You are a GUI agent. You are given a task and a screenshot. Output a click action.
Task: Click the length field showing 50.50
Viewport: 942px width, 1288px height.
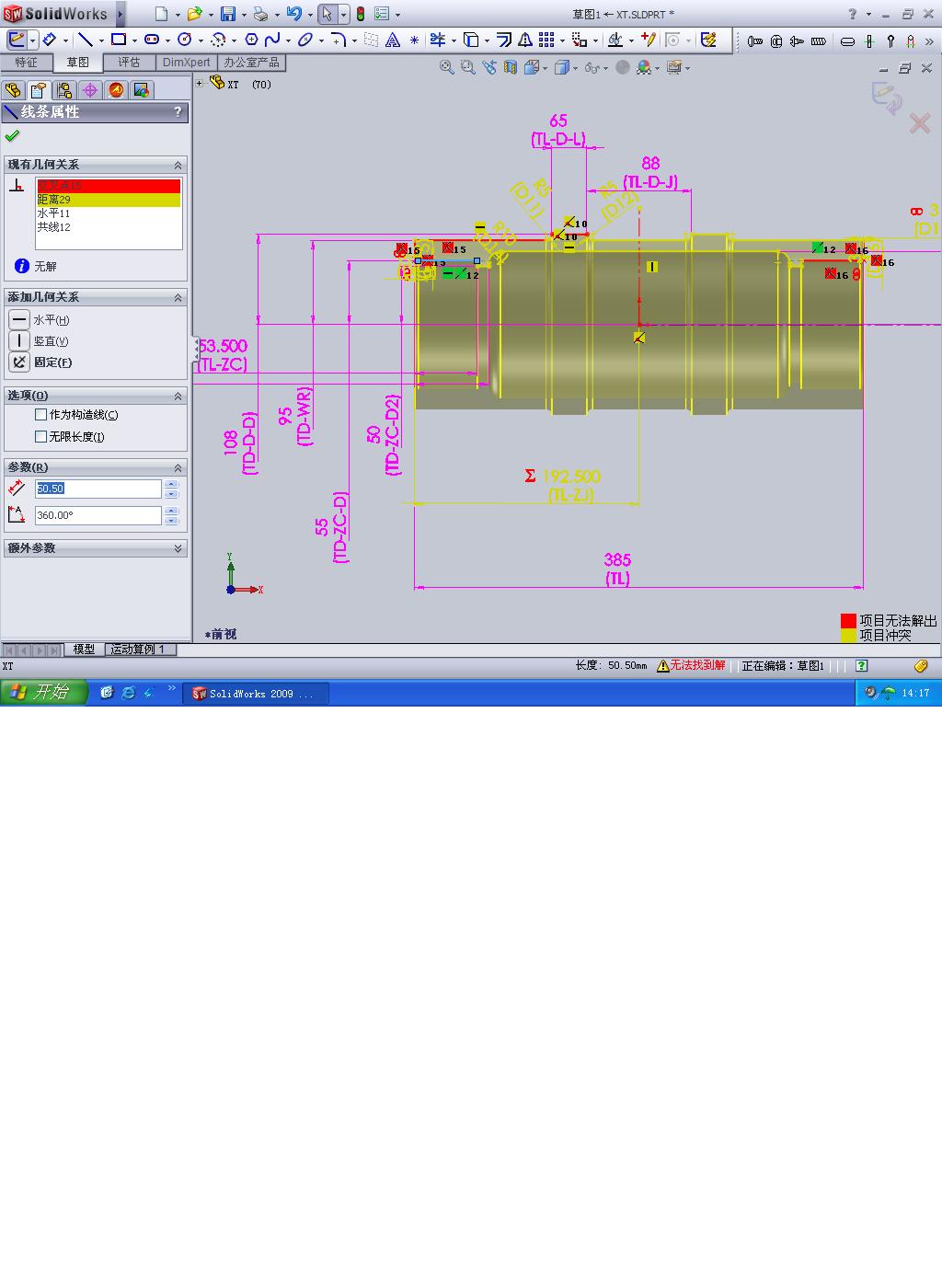click(98, 489)
